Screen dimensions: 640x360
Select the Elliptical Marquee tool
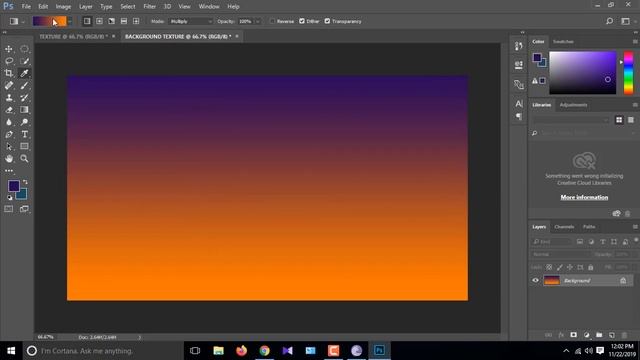tap(24, 49)
